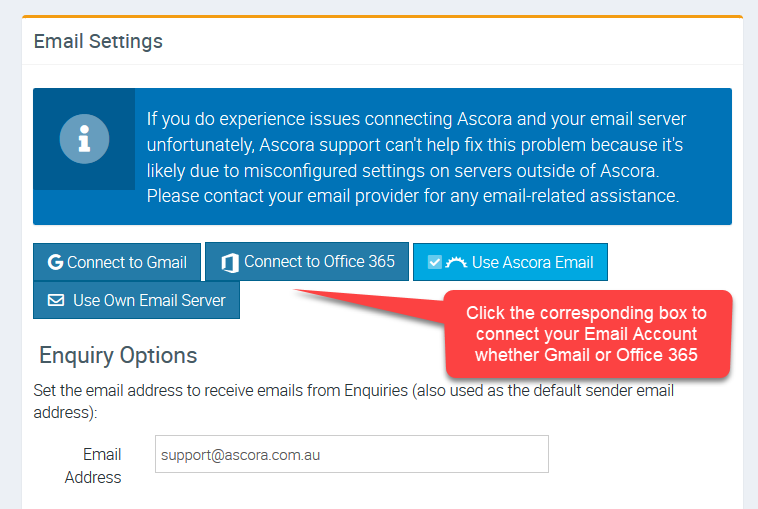The height and width of the screenshot is (509, 758).
Task: Click the info circle icon in the banner
Action: 84,139
